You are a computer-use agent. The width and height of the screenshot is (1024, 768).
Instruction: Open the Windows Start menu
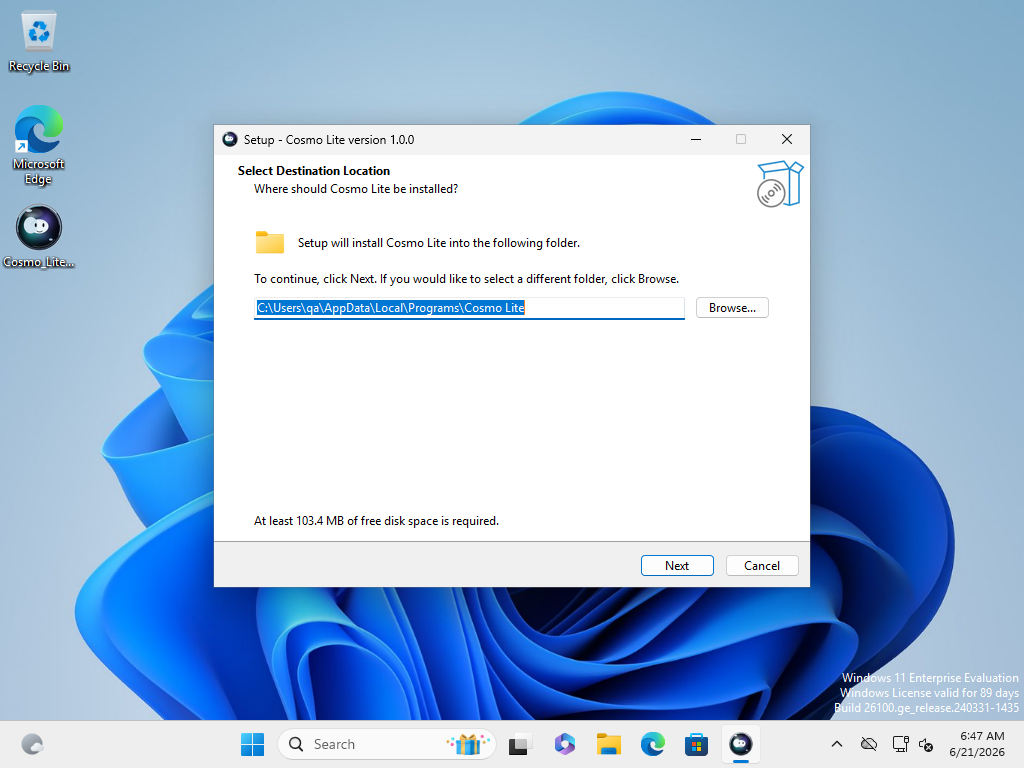(x=252, y=744)
